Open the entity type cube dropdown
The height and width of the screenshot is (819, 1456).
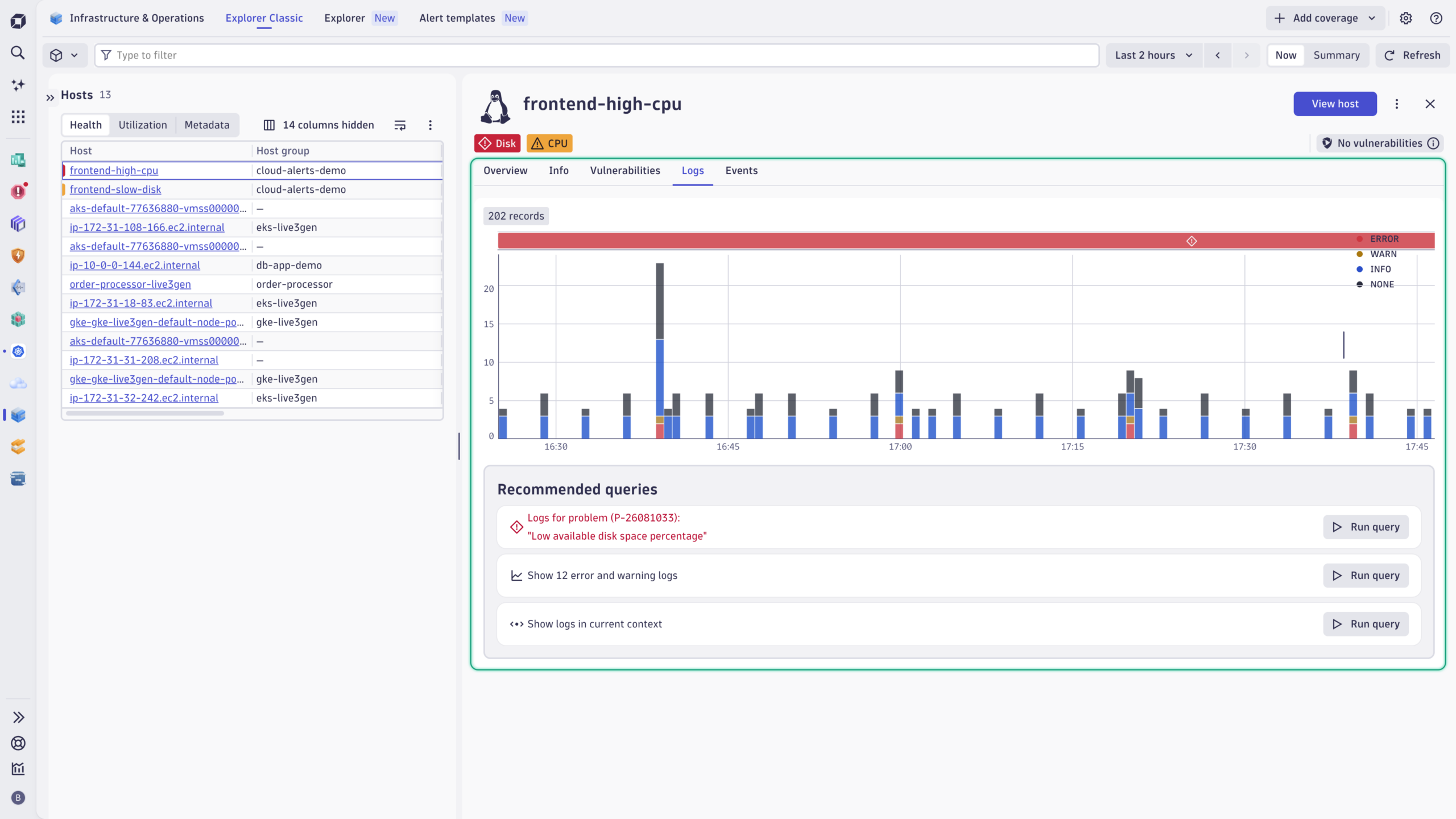coord(65,55)
